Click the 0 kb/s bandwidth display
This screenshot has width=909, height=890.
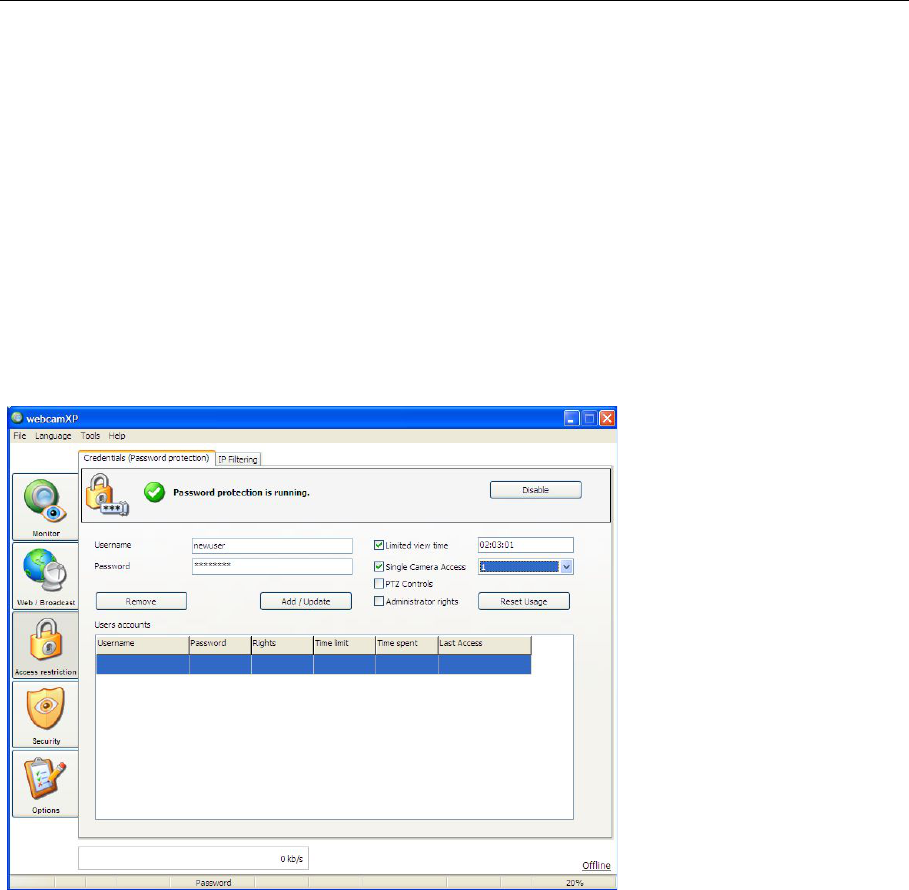(193, 858)
